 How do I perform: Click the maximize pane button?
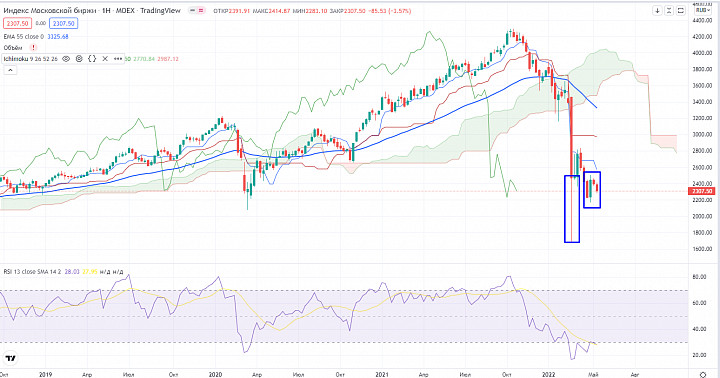coord(681,10)
